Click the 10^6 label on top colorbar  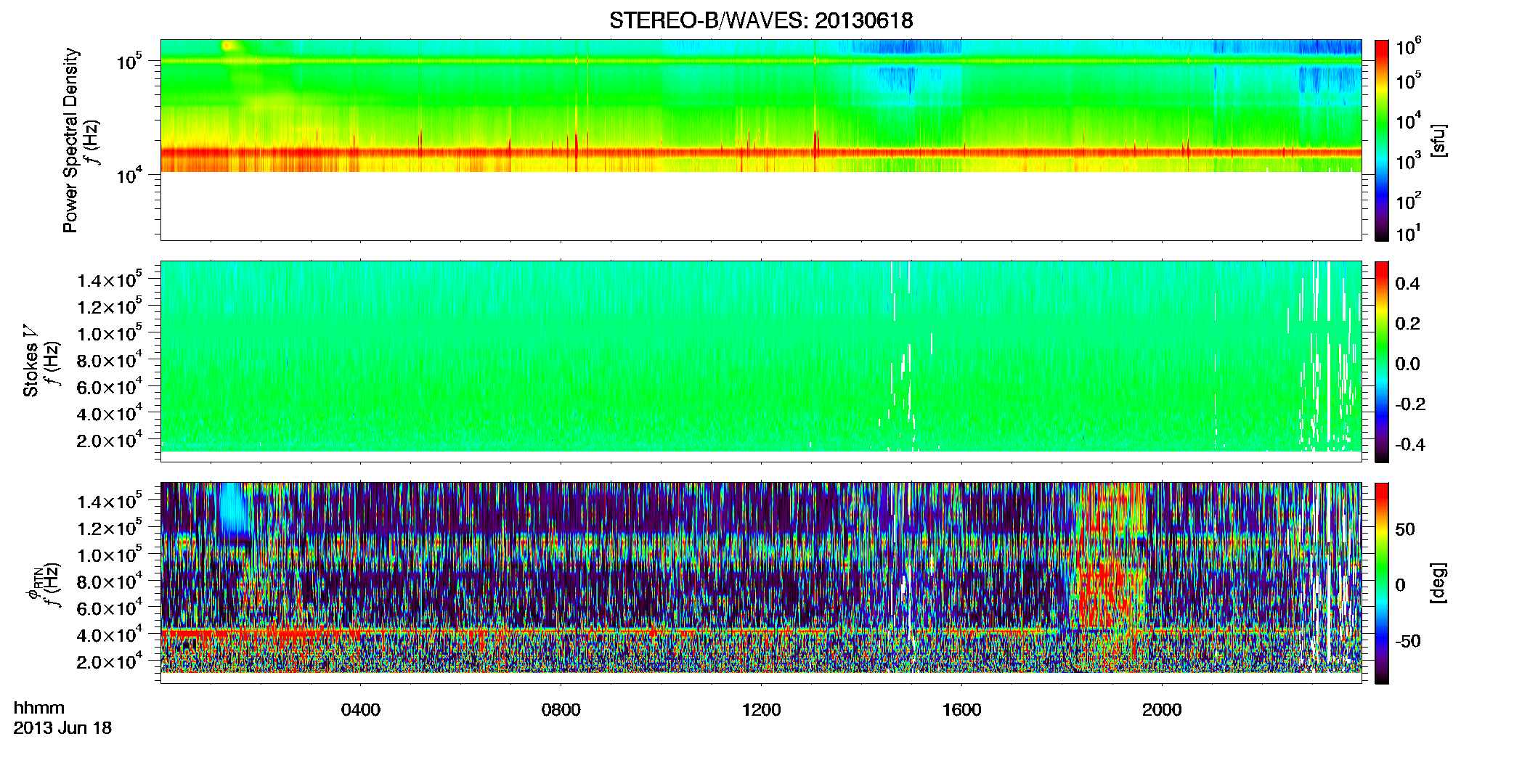click(x=1408, y=46)
